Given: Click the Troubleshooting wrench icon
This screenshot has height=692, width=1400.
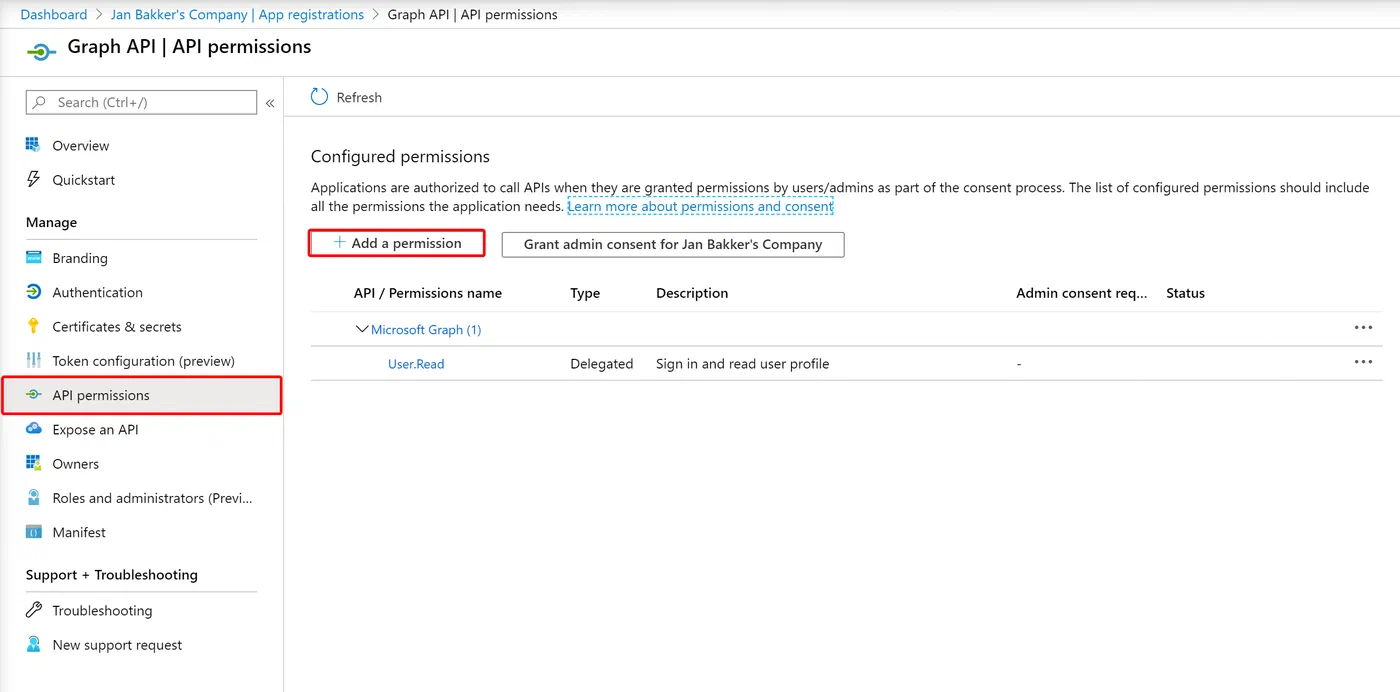Looking at the screenshot, I should pos(33,610).
